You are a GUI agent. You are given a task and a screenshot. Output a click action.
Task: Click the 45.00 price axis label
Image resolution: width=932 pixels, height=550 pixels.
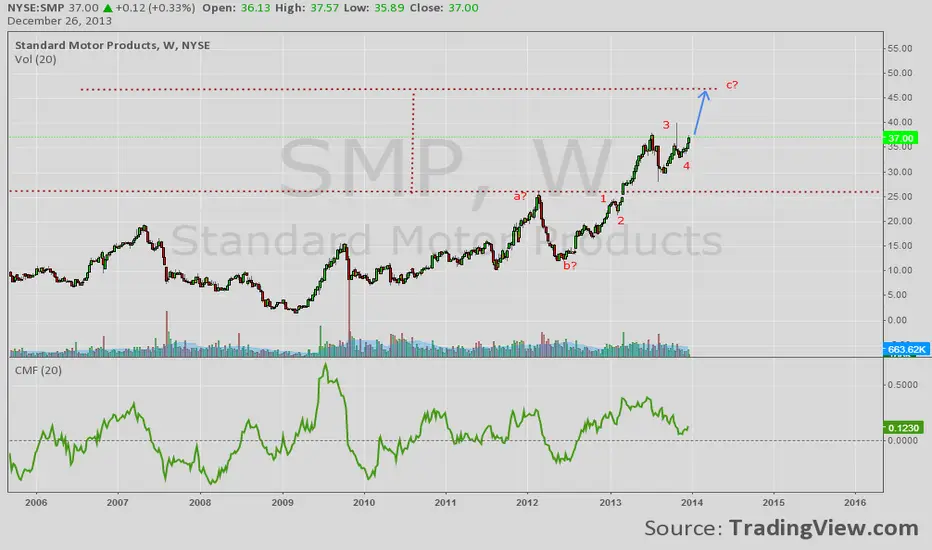tap(899, 98)
